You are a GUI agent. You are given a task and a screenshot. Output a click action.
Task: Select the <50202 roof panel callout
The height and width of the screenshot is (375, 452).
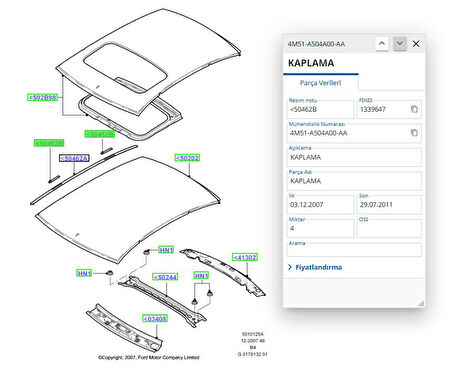click(187, 158)
